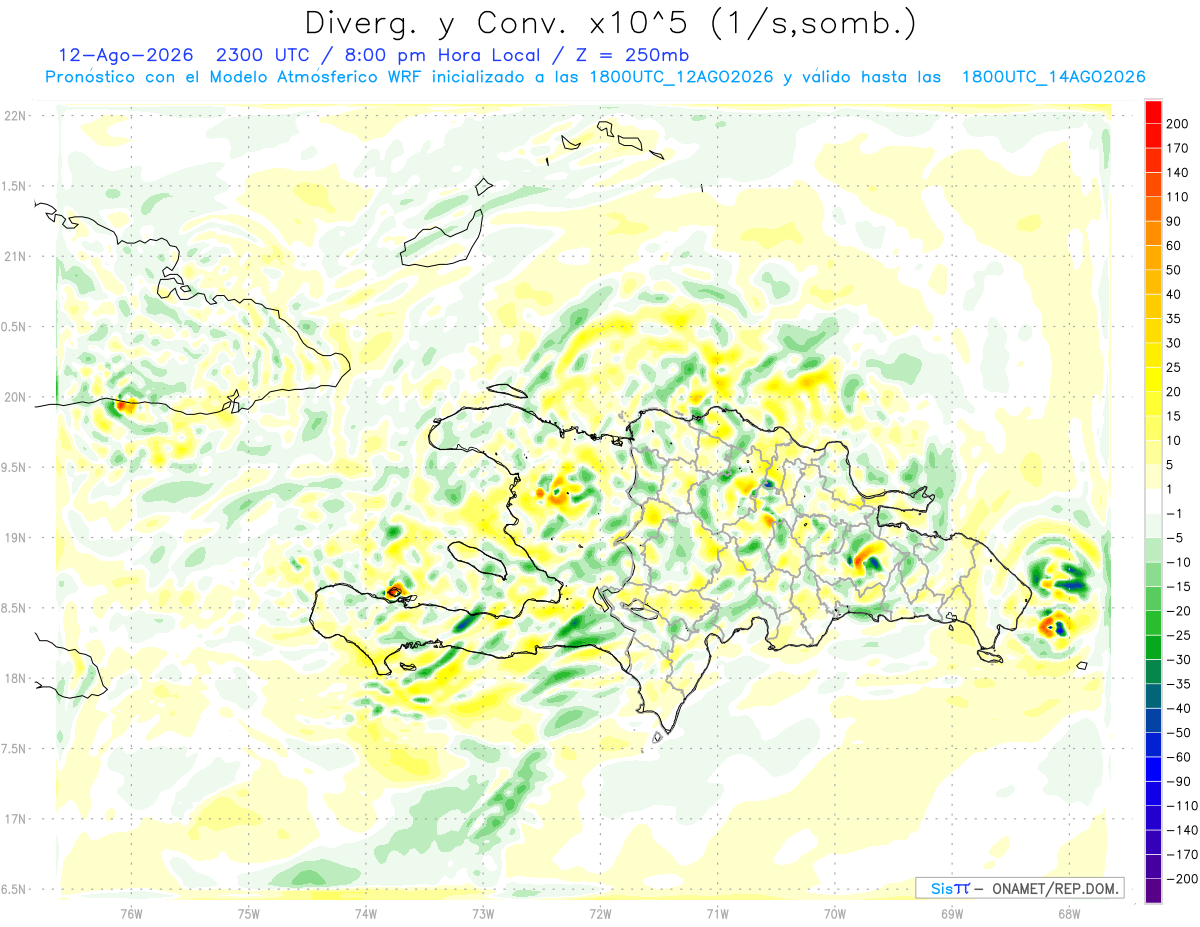The image size is (1200, 927).
Task: Click the '75W' longitude label
Action: click(249, 915)
